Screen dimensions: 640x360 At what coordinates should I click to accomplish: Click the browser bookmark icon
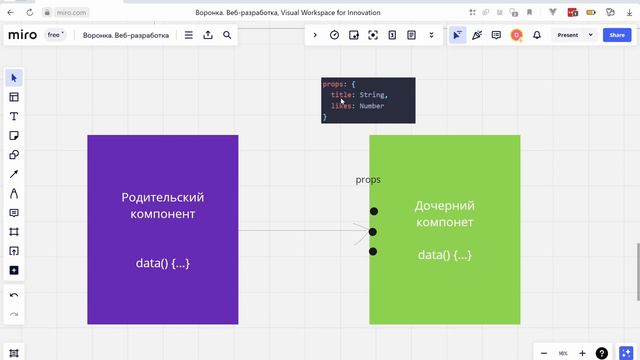pyautogui.click(x=529, y=13)
